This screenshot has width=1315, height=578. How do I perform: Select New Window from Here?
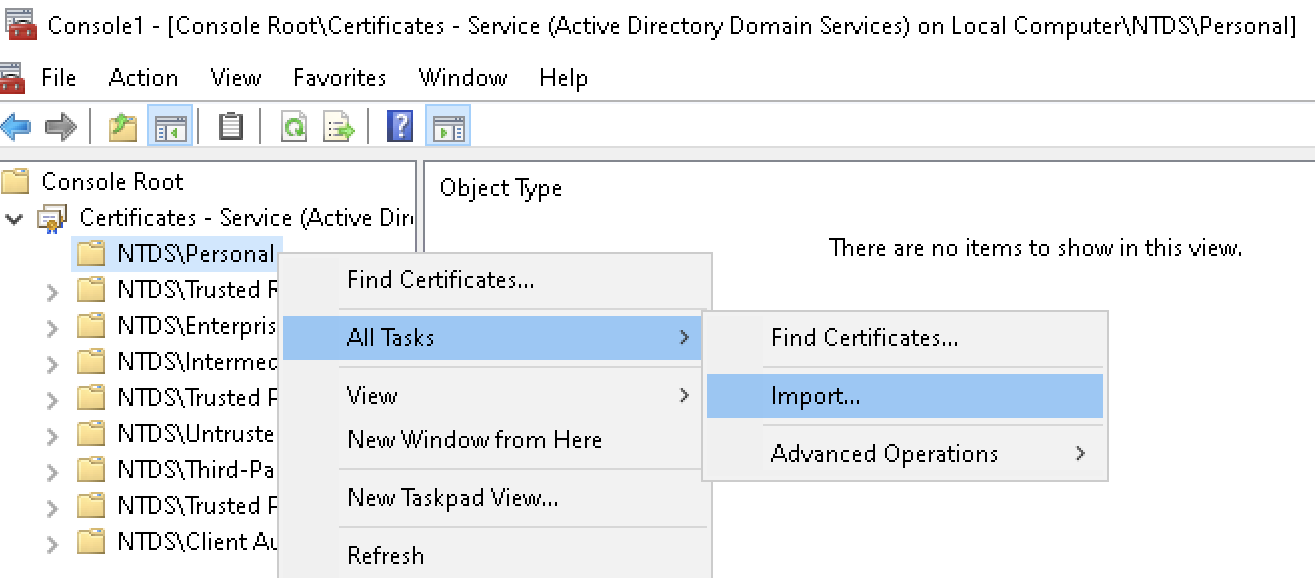tap(474, 440)
